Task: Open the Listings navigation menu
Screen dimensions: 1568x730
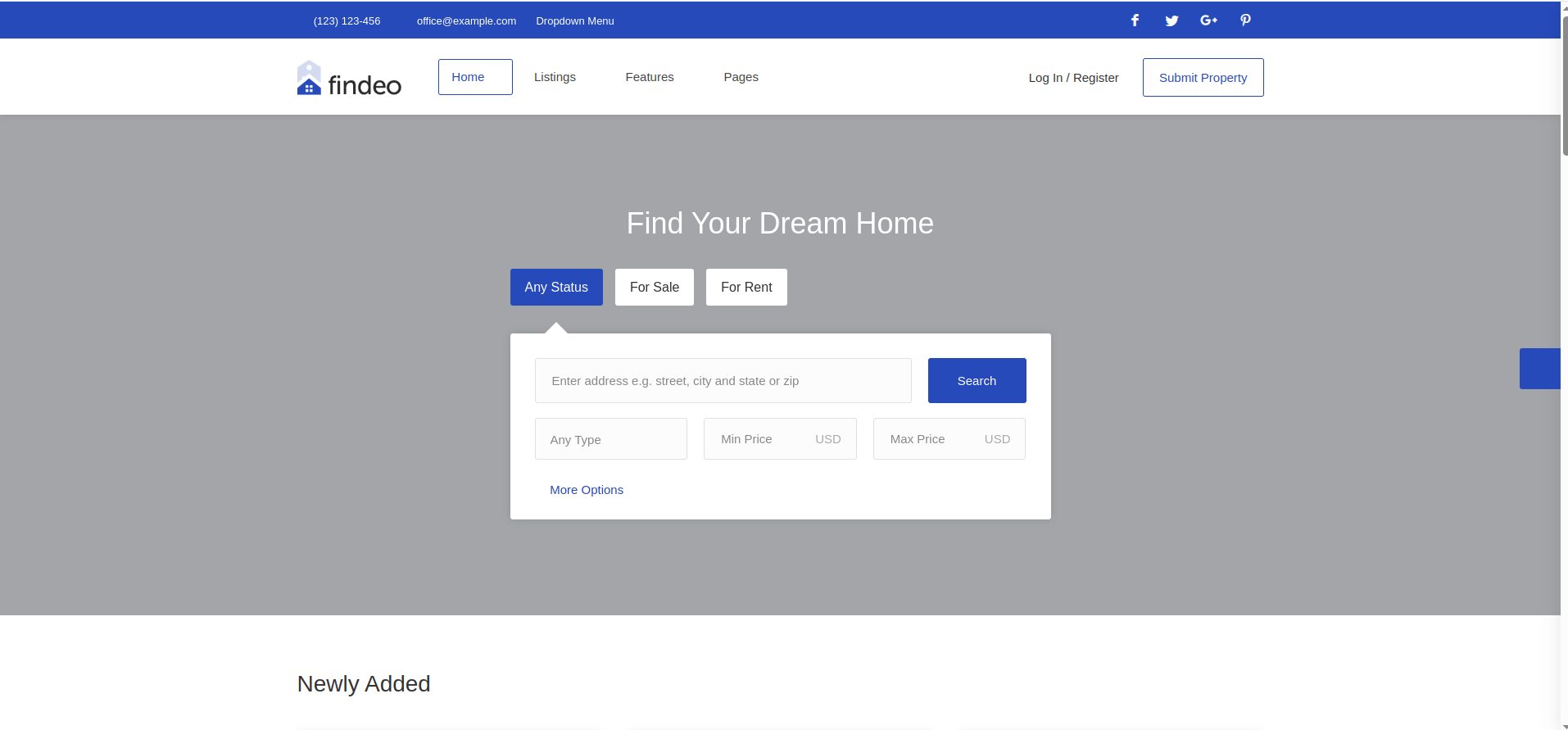Action: [555, 77]
